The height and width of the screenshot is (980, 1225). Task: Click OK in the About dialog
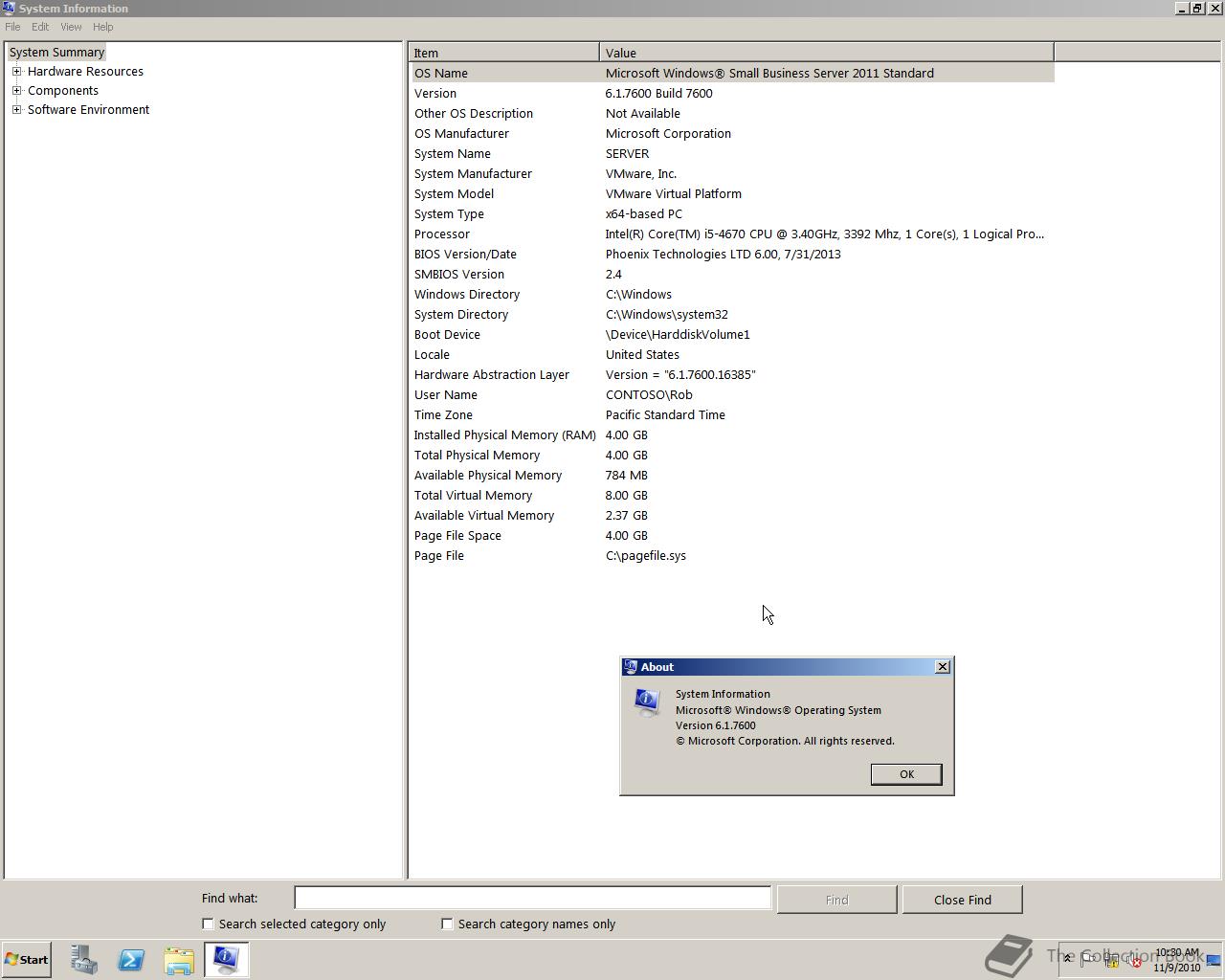point(906,774)
